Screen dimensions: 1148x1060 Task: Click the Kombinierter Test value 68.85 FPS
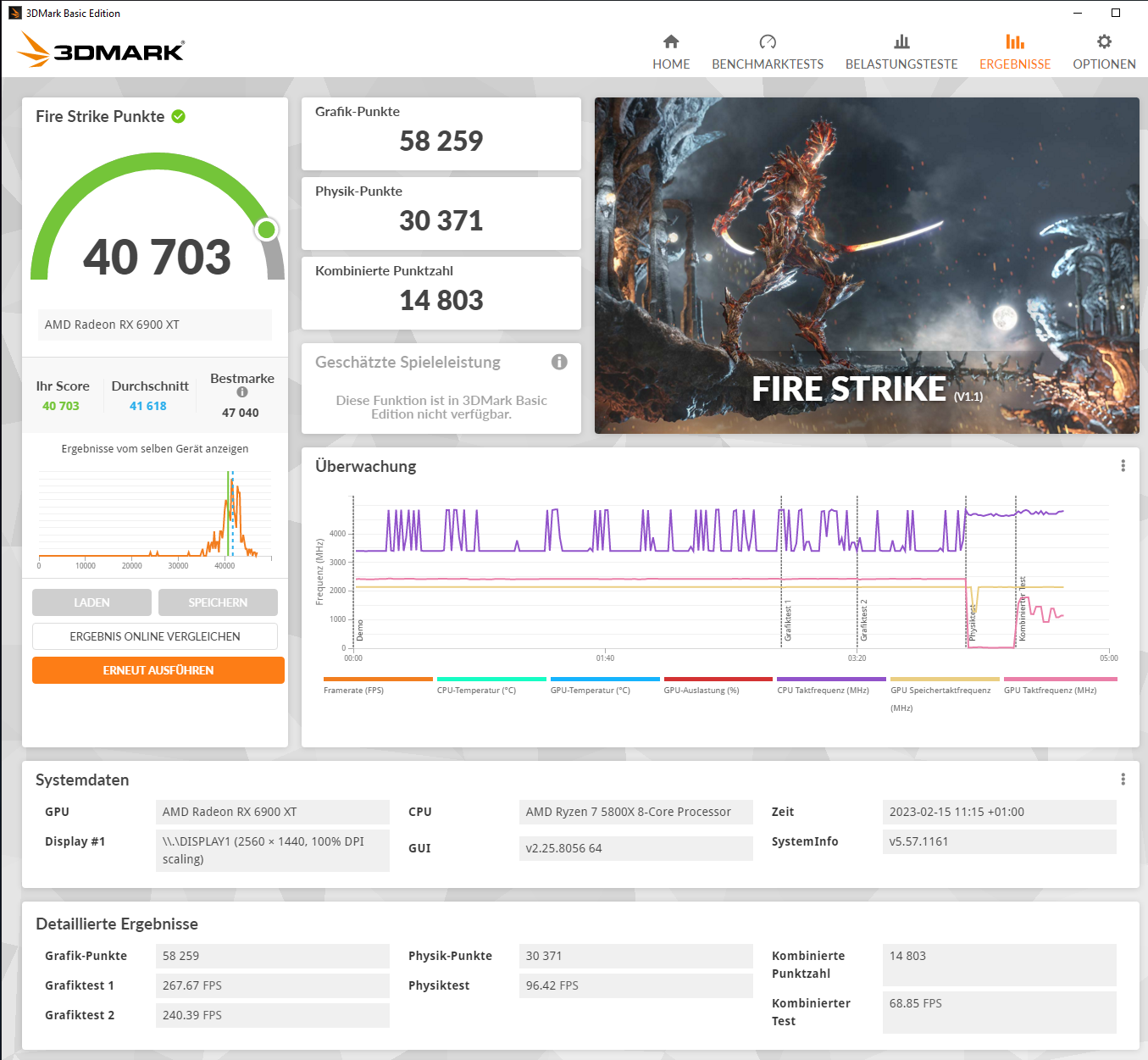1000,1013
